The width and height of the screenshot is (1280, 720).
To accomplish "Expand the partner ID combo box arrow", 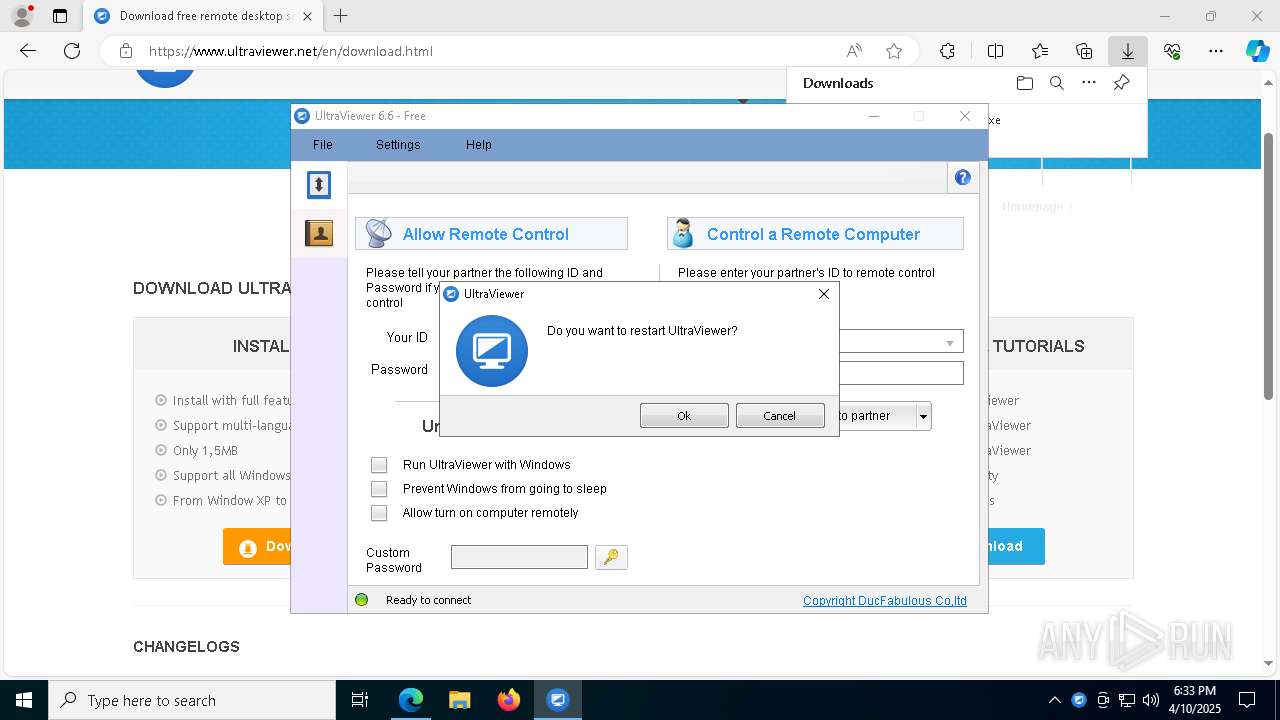I will pyautogui.click(x=950, y=342).
